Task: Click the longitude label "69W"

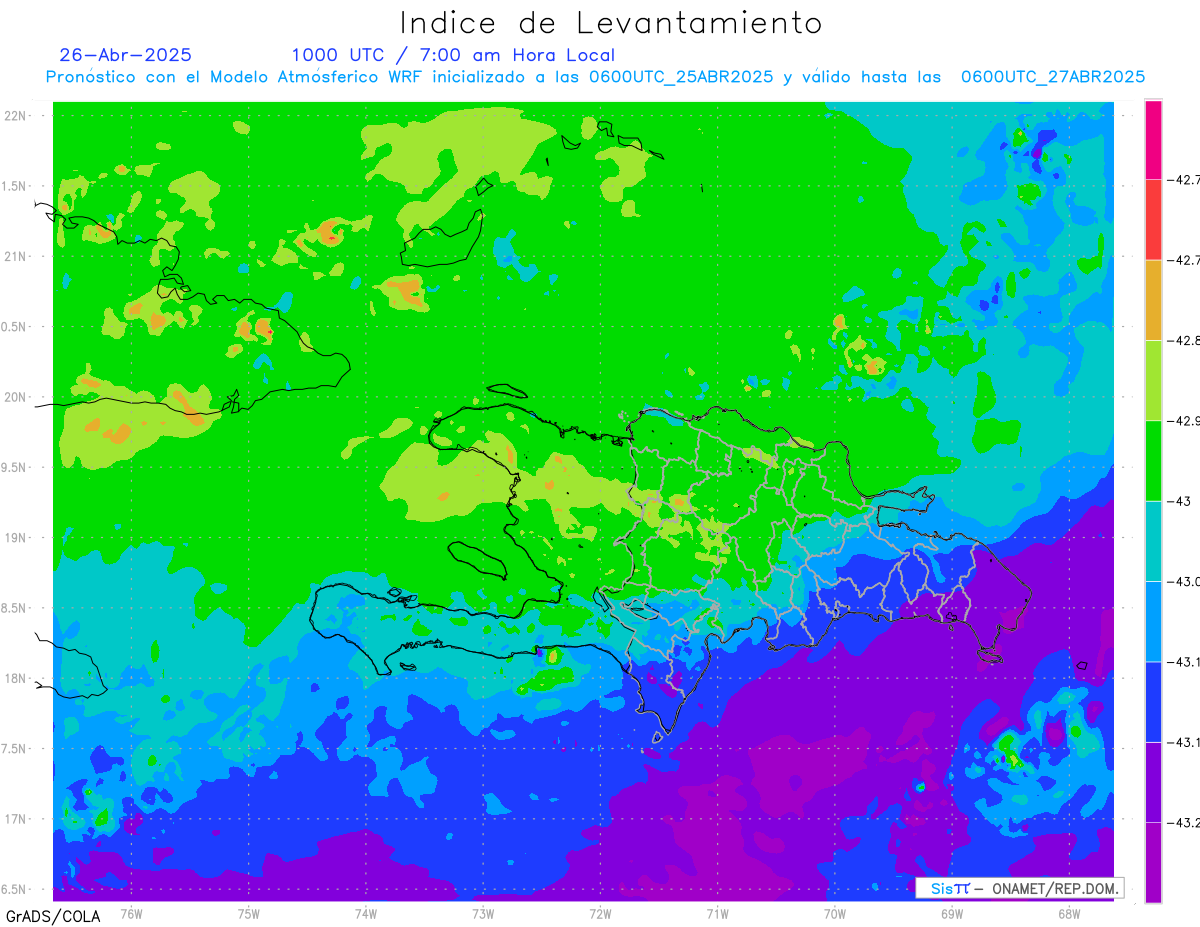Action: point(952,913)
